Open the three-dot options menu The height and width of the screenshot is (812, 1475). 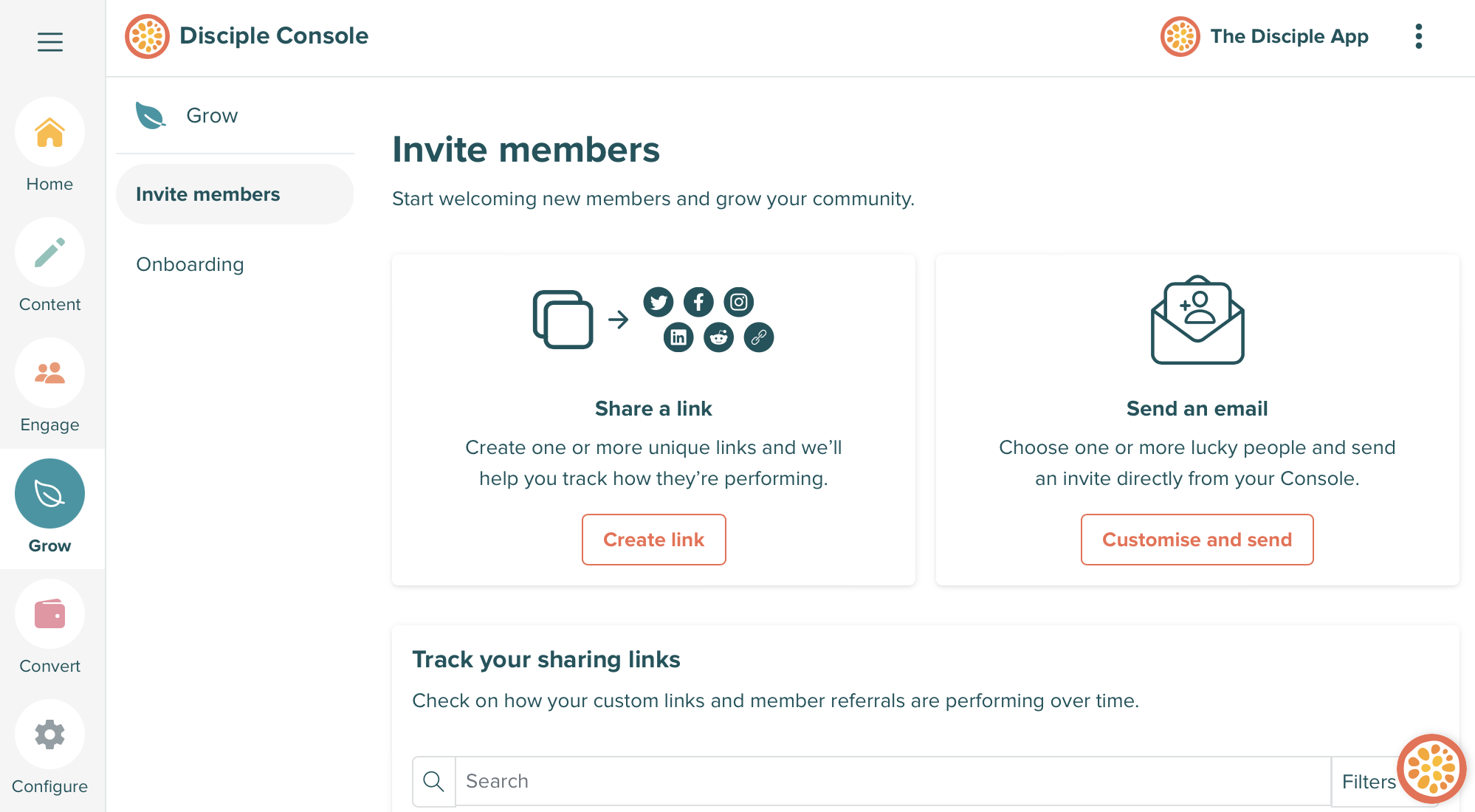1418,36
